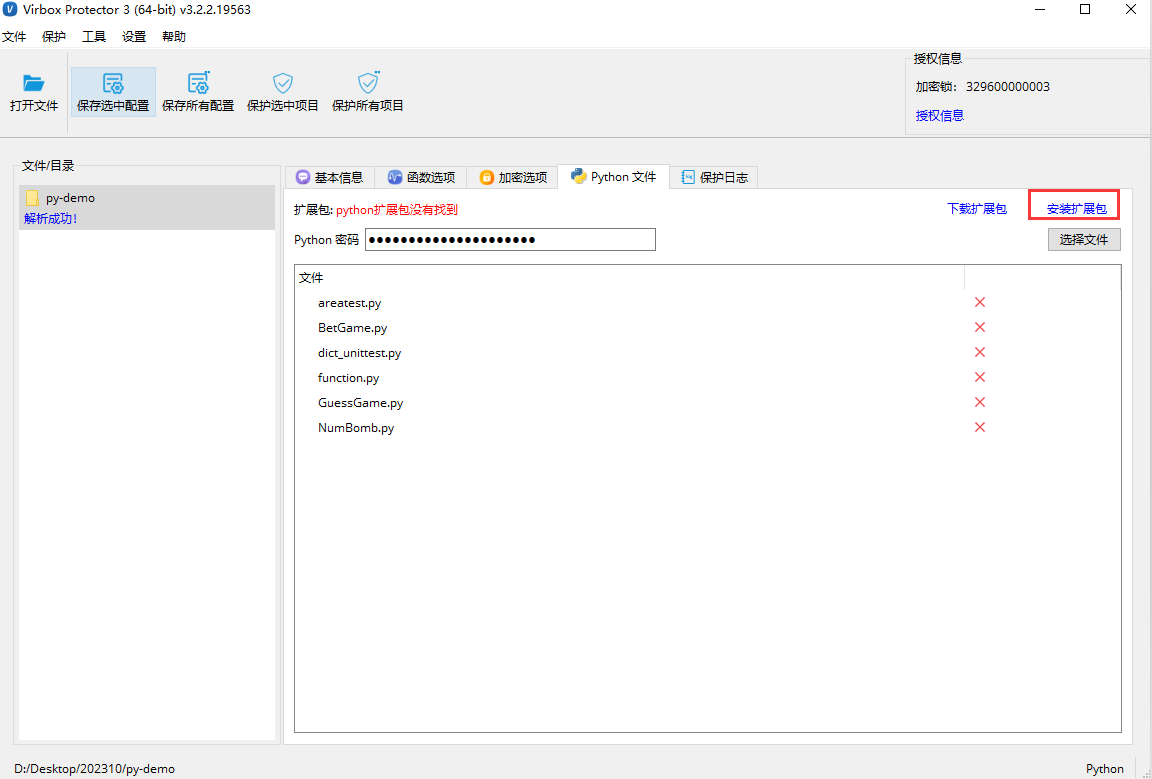
Task: Switch to the 加密选项 tab
Action: (x=513, y=177)
